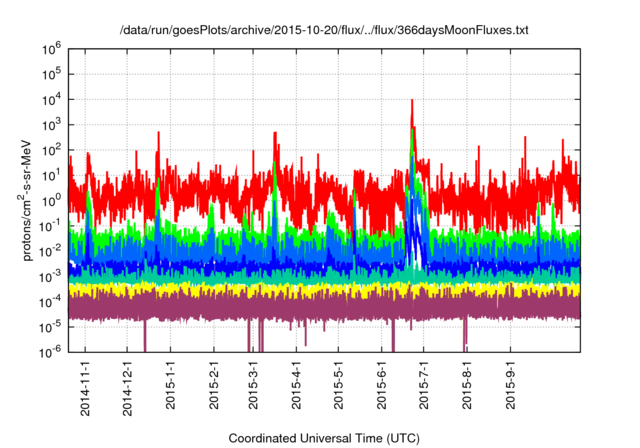The height and width of the screenshot is (448, 640).
Task: Select the 2015-2-1 x-axis date label
Action: (214, 385)
